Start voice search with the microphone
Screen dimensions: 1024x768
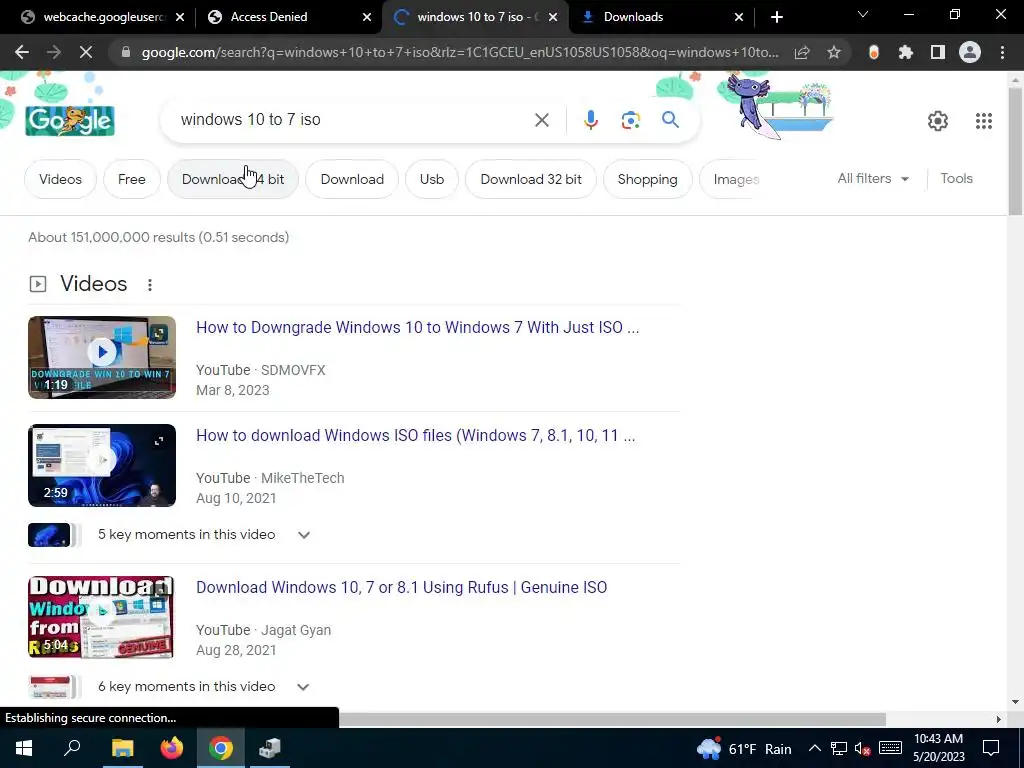590,120
